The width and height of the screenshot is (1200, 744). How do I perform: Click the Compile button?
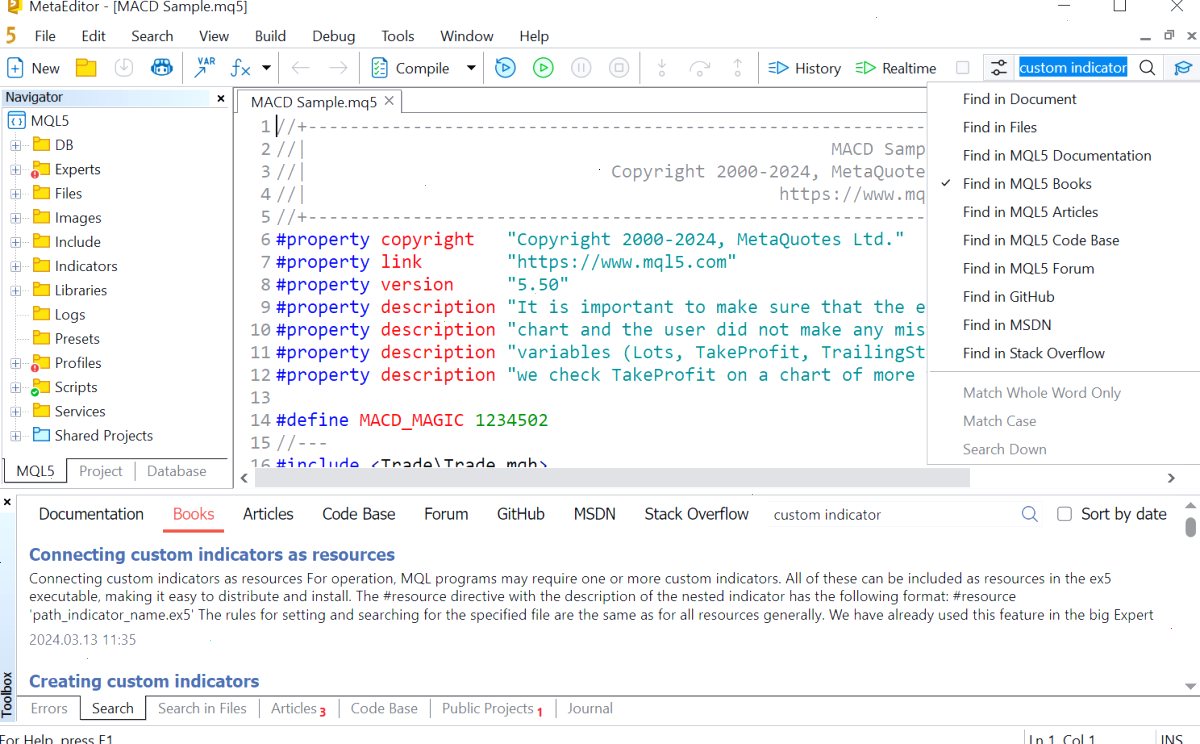[410, 68]
